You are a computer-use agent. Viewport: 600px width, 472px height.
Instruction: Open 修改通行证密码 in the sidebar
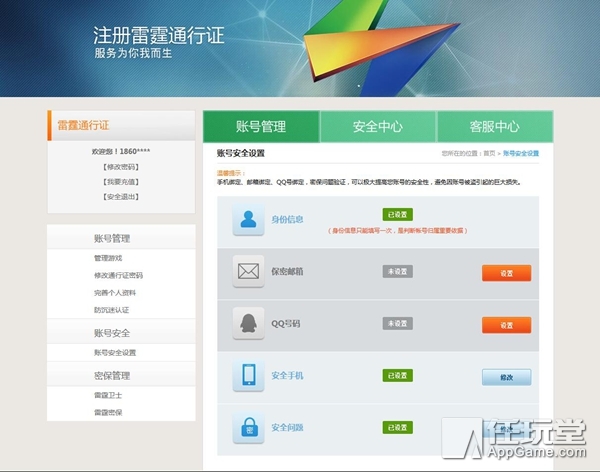click(x=118, y=275)
